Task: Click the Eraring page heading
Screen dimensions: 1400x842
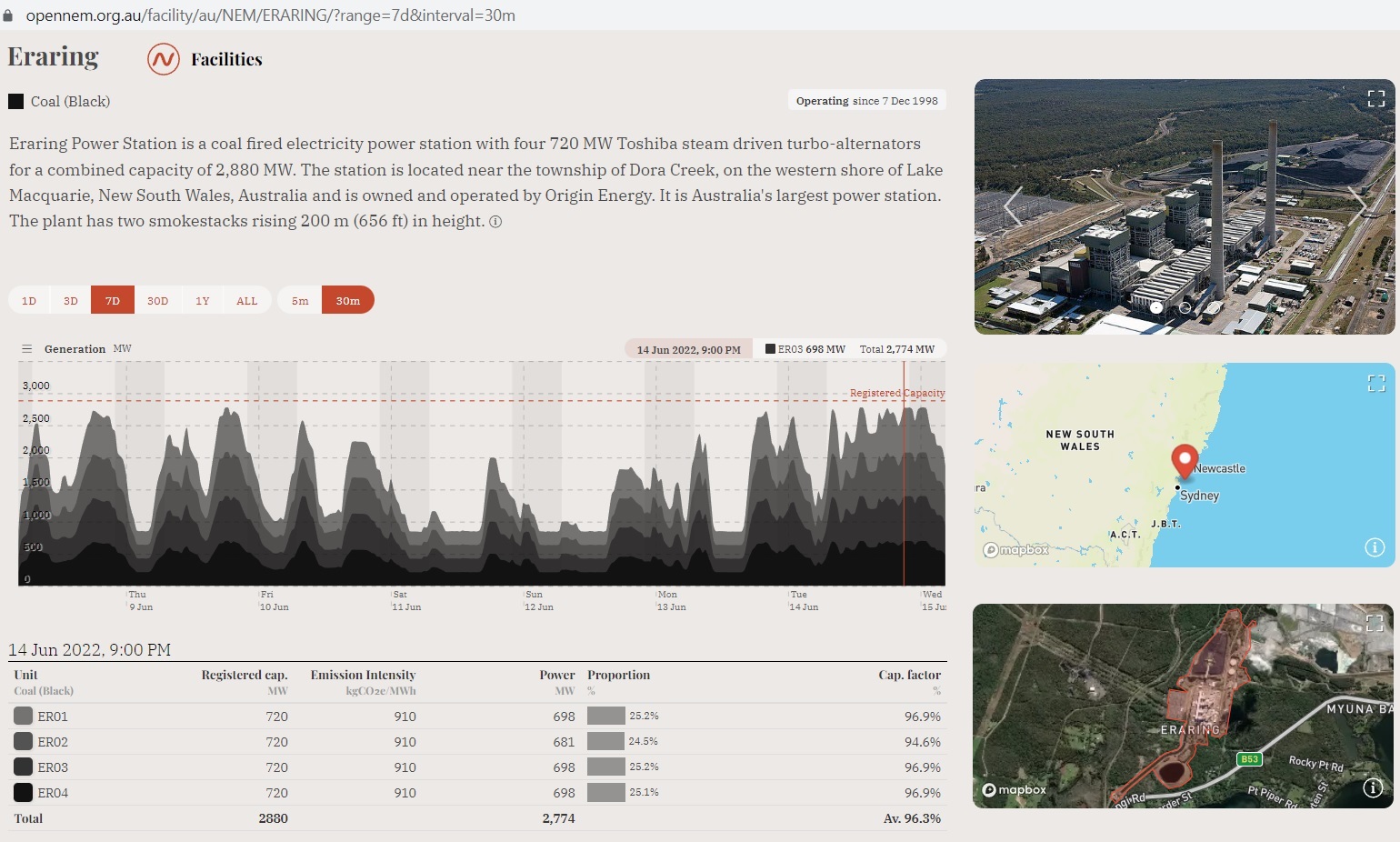Action: [x=53, y=57]
